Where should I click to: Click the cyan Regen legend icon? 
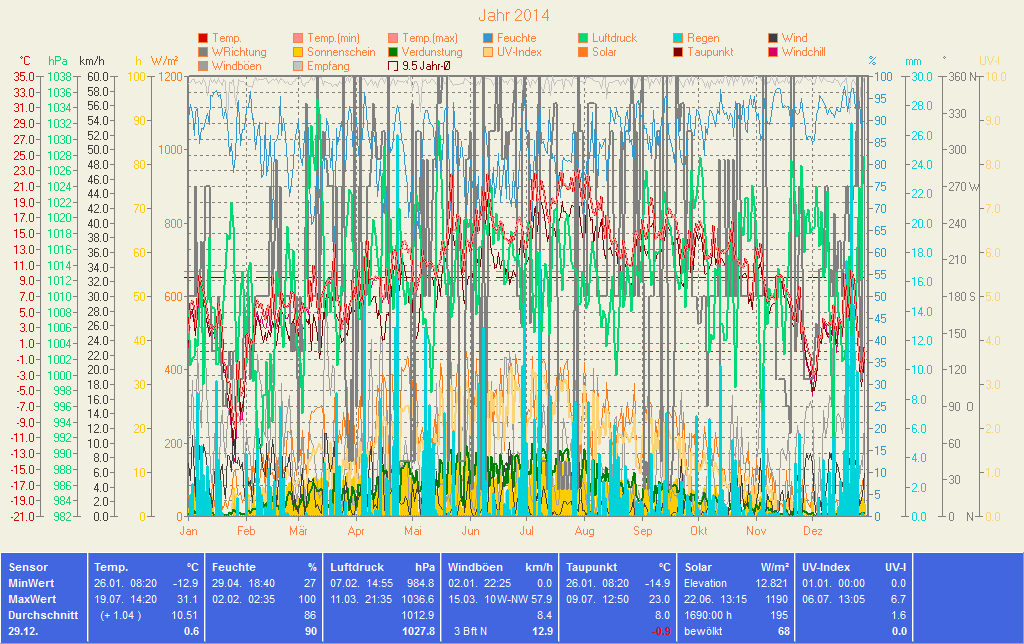point(678,38)
